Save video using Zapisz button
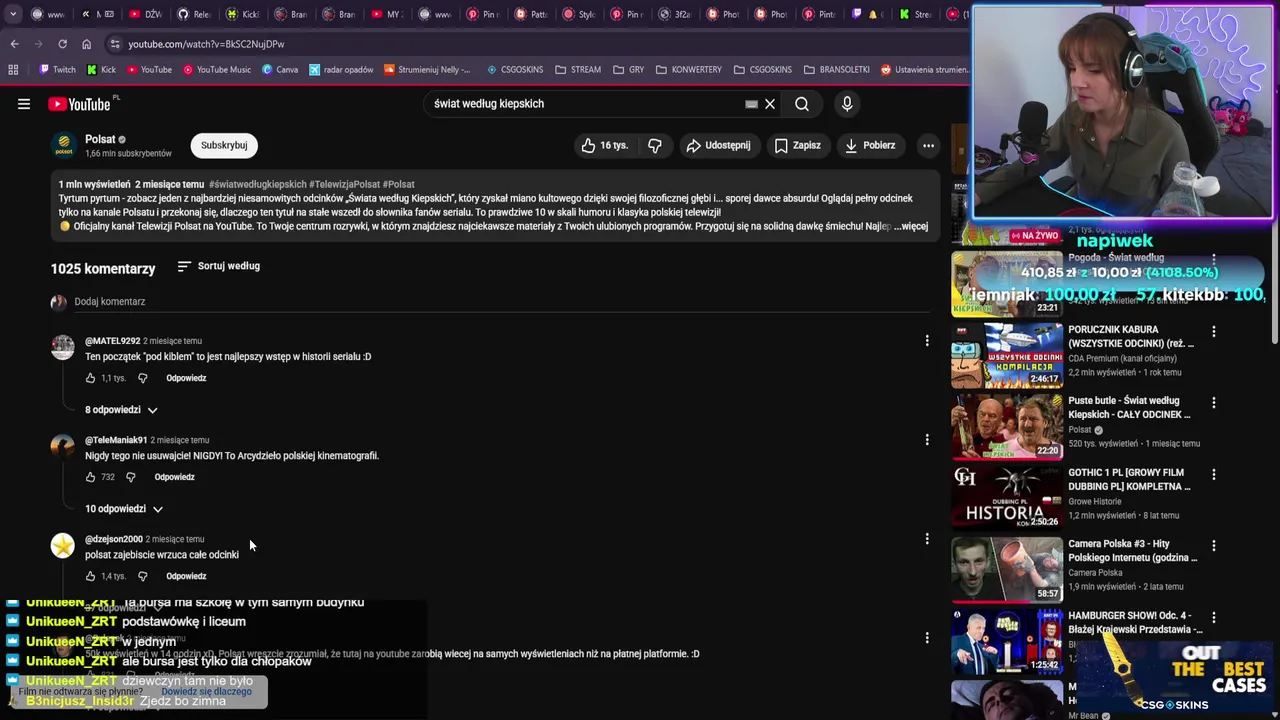 tap(798, 145)
